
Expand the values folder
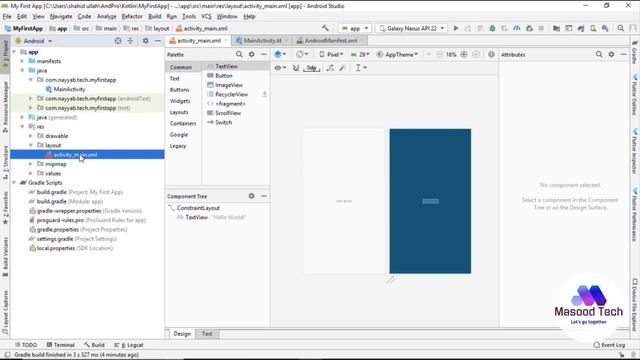[x=31, y=173]
